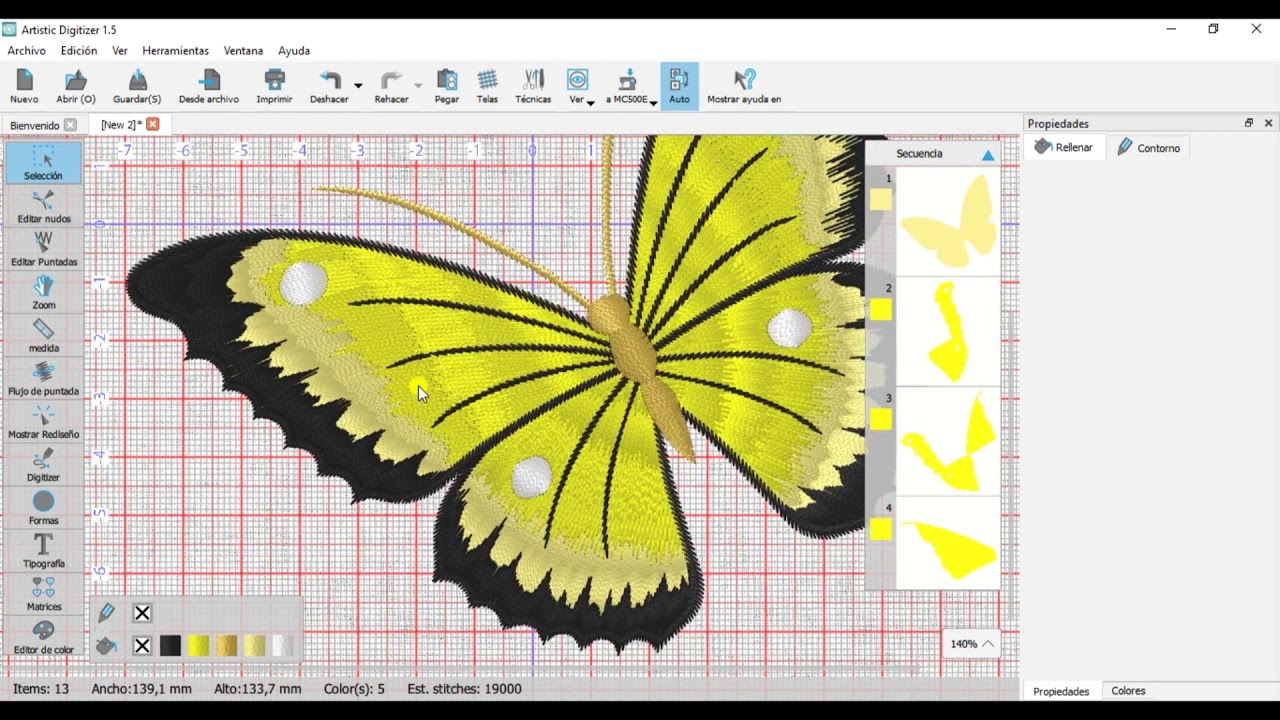Pick the Flujo de puntada tool
1280x720 pixels.
(x=43, y=379)
